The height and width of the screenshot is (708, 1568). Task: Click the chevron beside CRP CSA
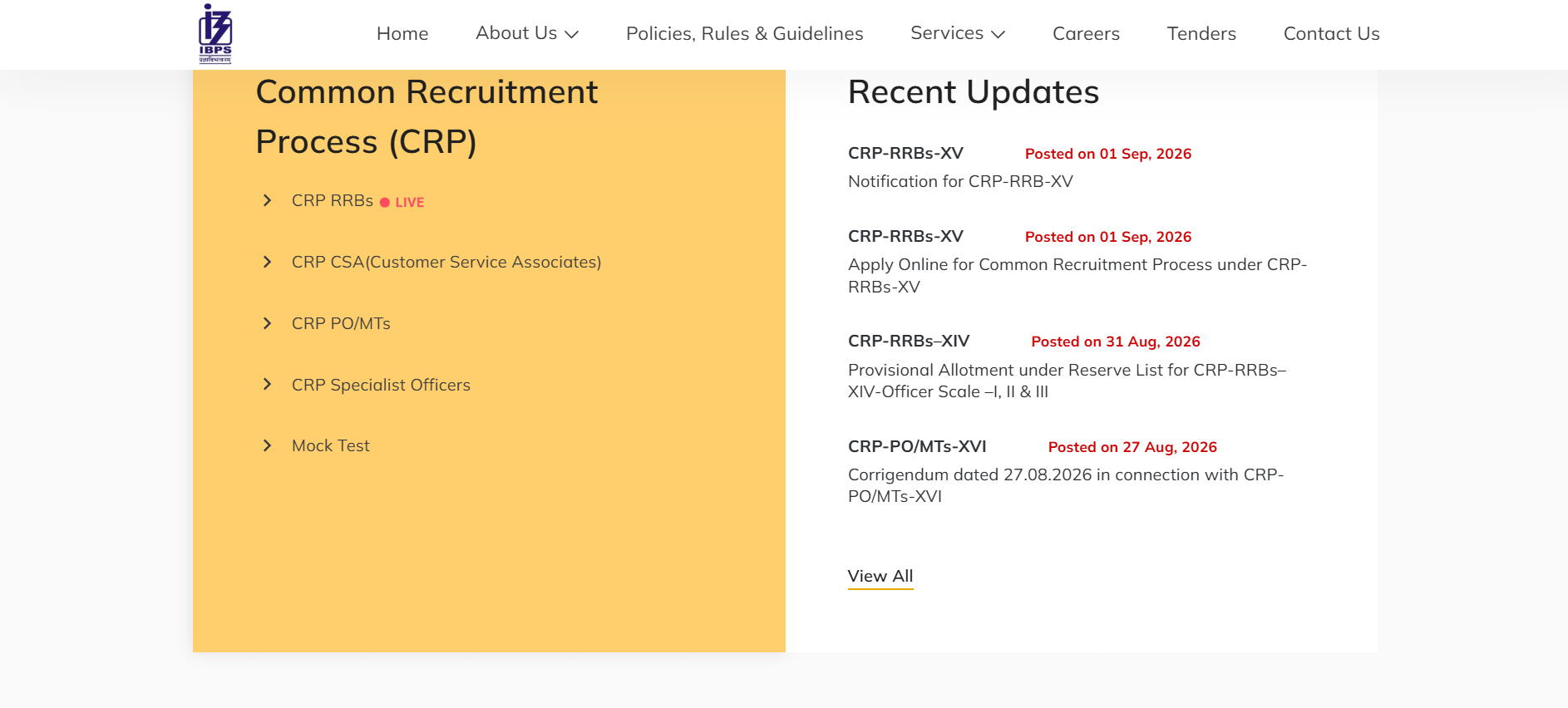(267, 262)
